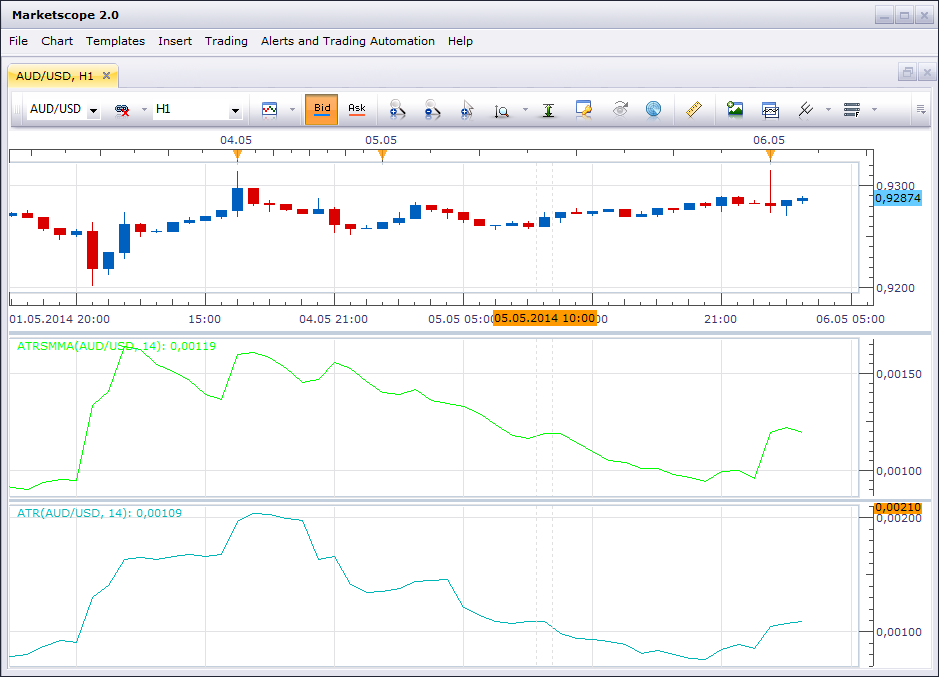Open the Templates menu
Screen dimensions: 939x677
(115, 41)
